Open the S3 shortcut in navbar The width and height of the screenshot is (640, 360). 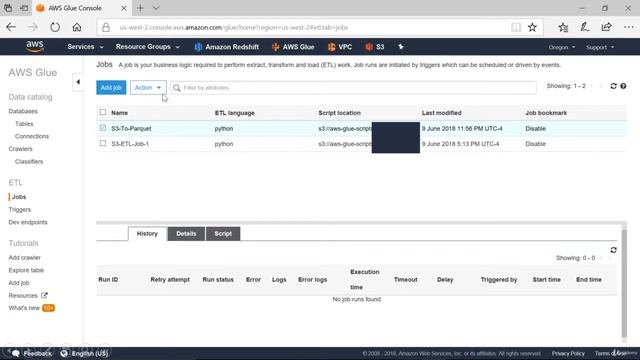click(375, 47)
